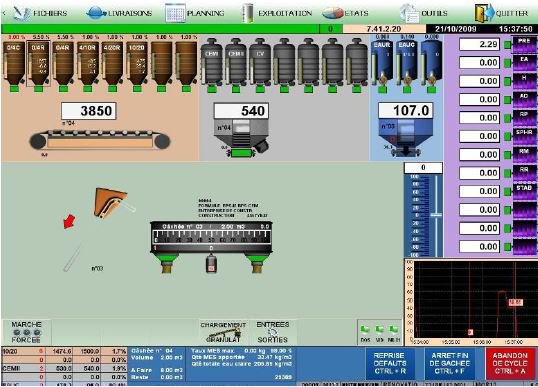Click the 2.29 PRE value field
Viewport: 538px width, 387px height.
[479, 44]
